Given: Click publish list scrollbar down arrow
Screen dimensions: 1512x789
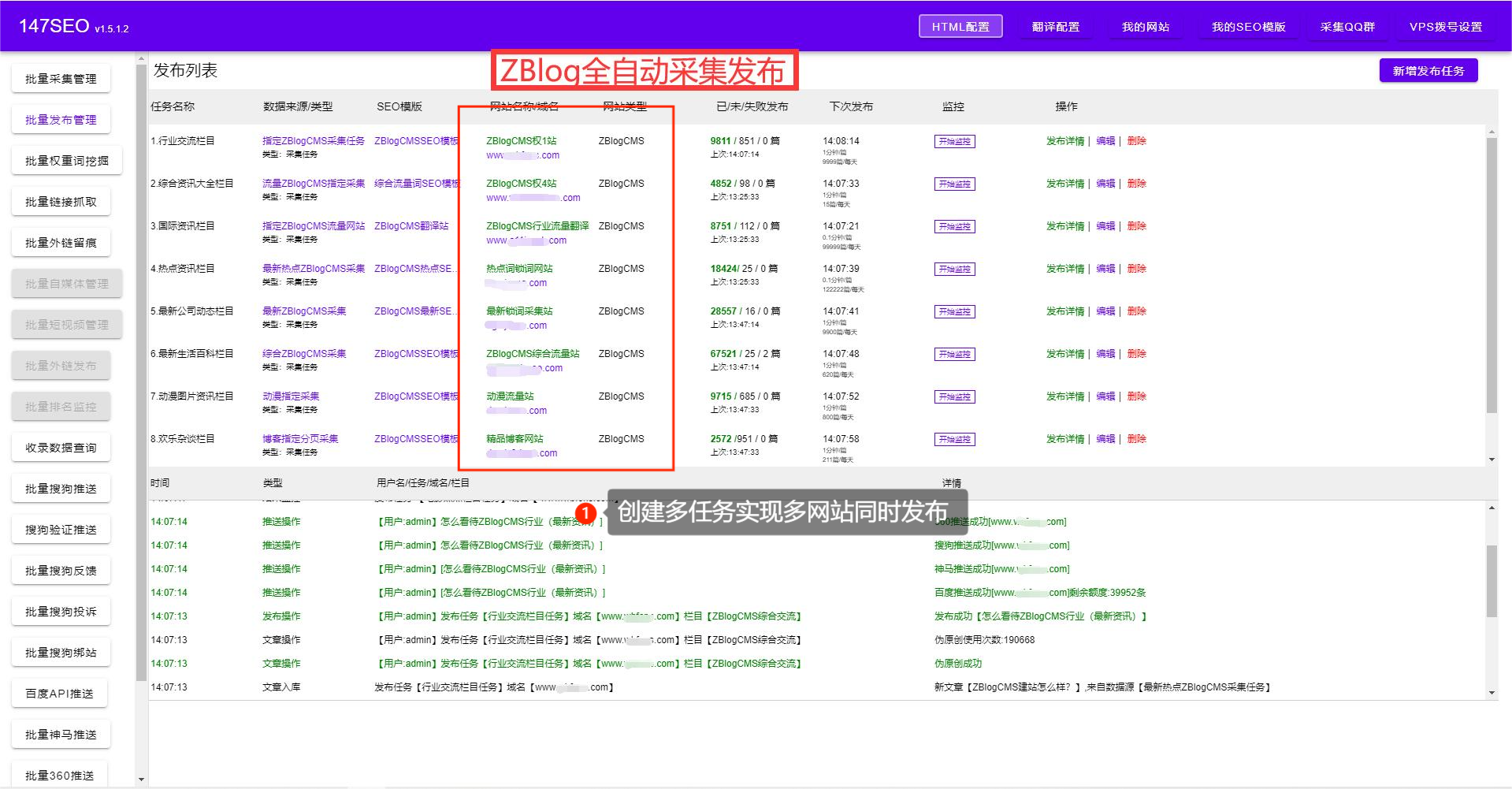Looking at the screenshot, I should coord(1492,460).
